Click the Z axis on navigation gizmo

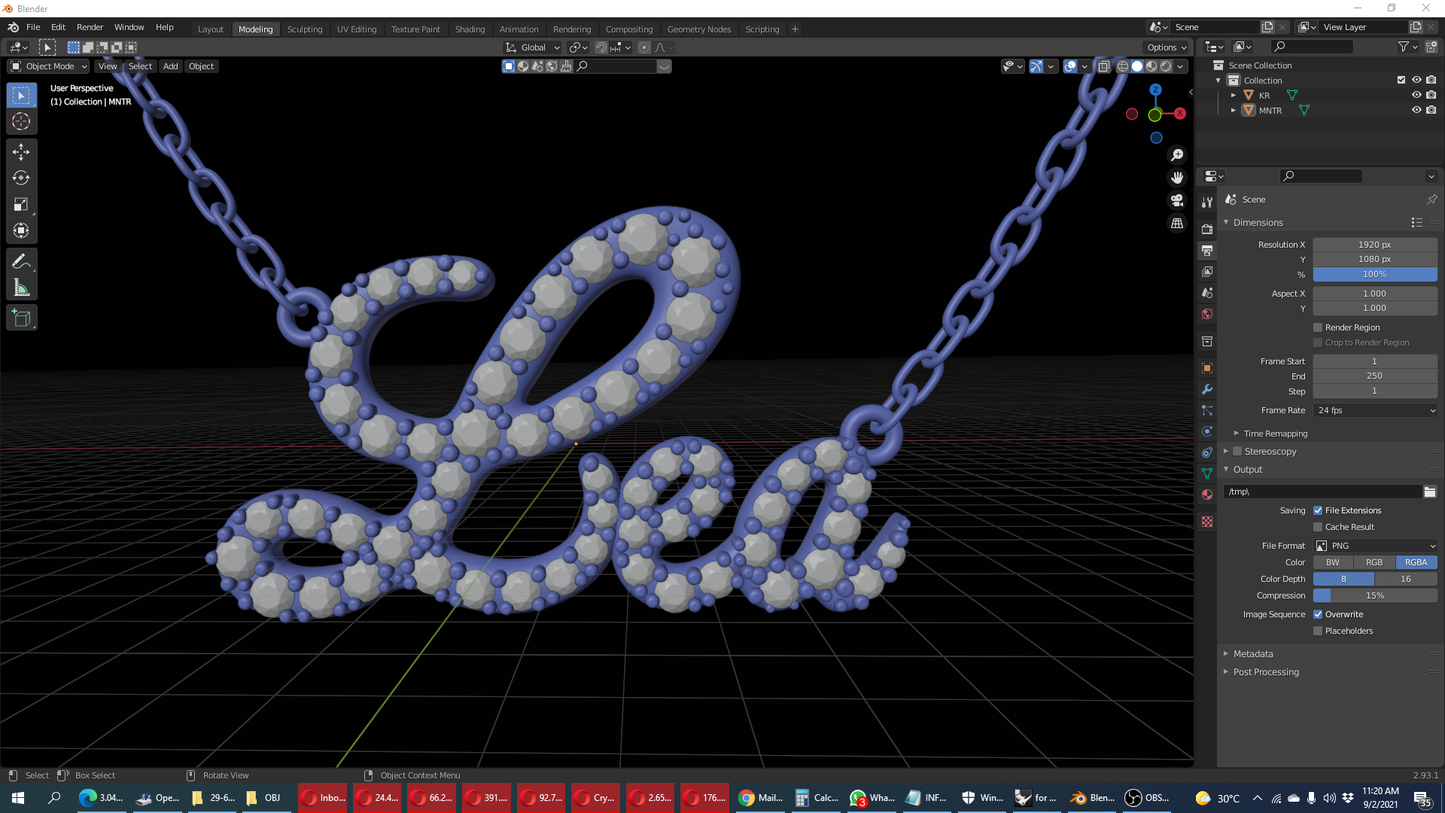1155,90
